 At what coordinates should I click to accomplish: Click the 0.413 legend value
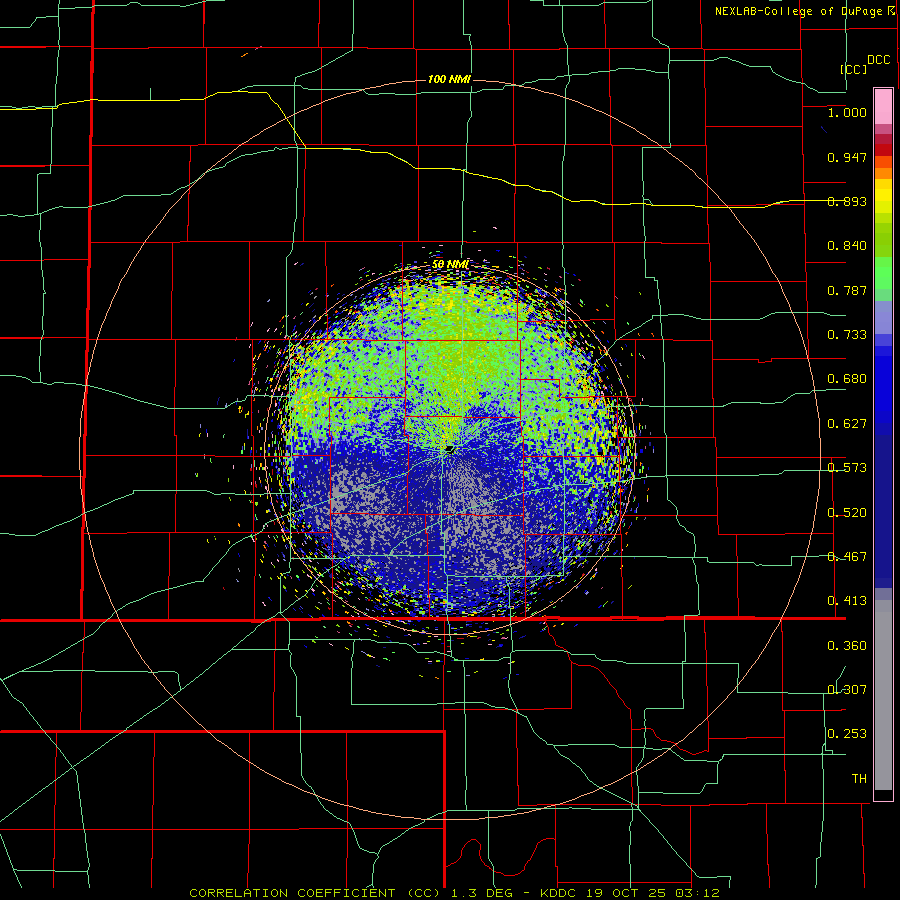(847, 601)
